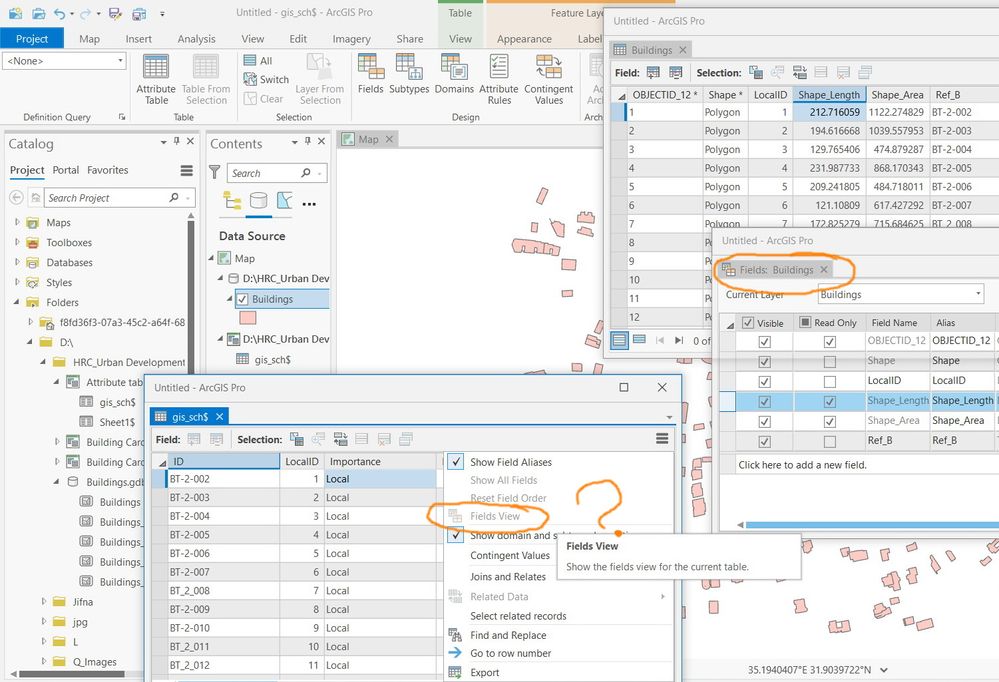Toggle Buildings layer visibility checkbox

pos(242,299)
